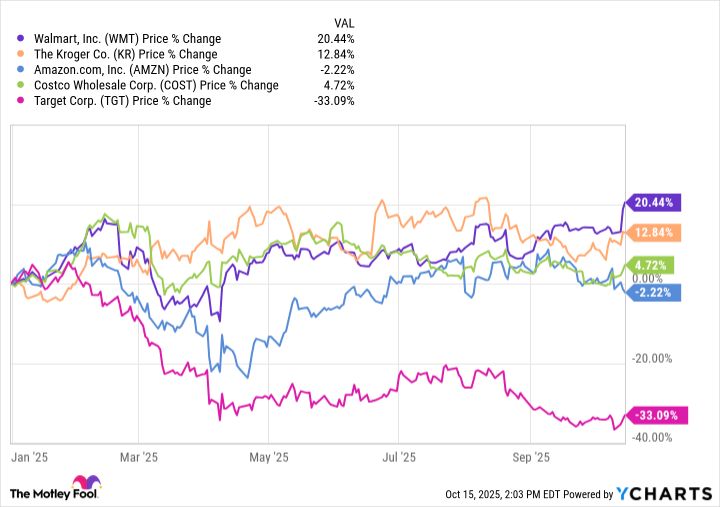Click the 20.44% Walmart end-value tag
This screenshot has width=720, height=507.
(654, 202)
